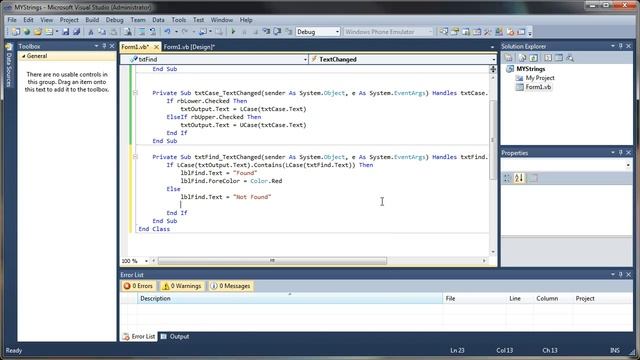Uncomment the selected lines icon
This screenshot has width=640, height=360.
(153, 31)
